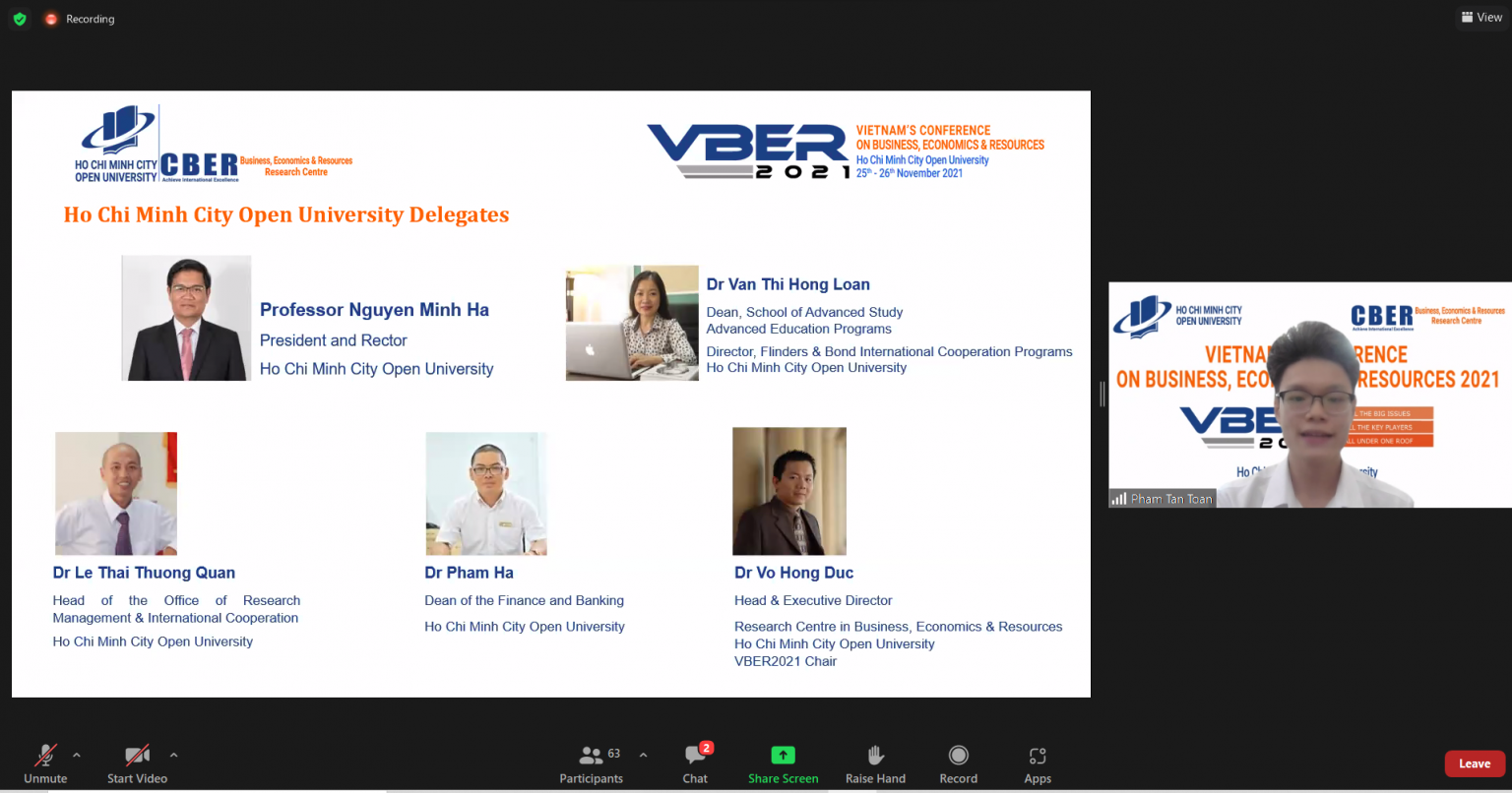Raise Hand in the meeting
The image size is (1512, 793).
tap(875, 763)
